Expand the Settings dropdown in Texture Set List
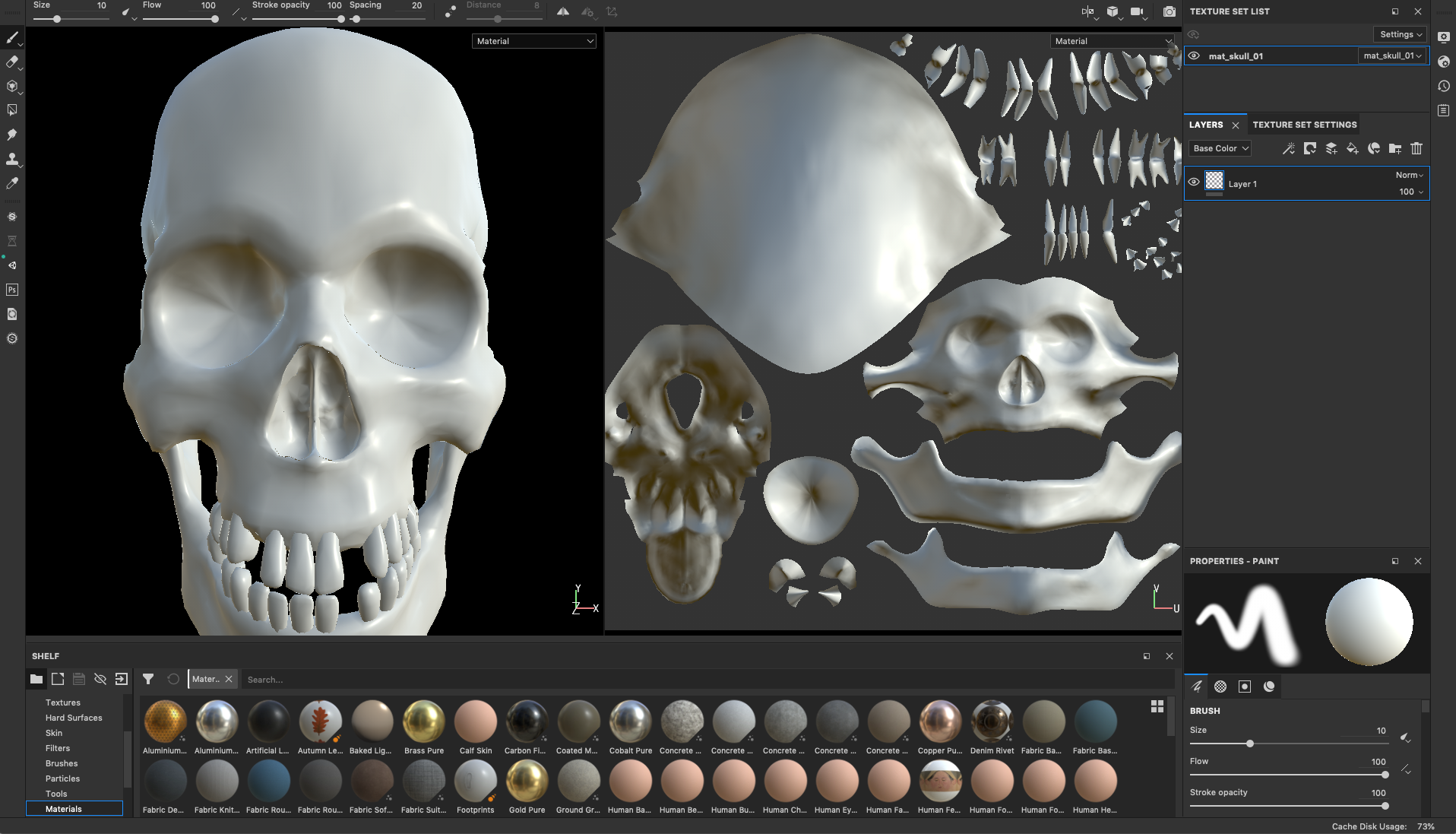1456x834 pixels. pos(1401,34)
